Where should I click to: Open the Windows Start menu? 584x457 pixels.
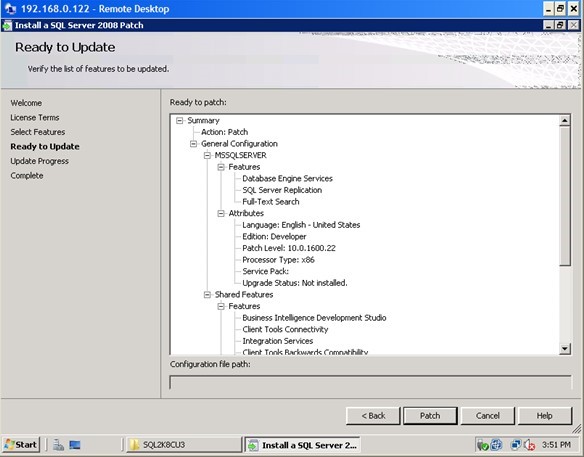point(21,445)
